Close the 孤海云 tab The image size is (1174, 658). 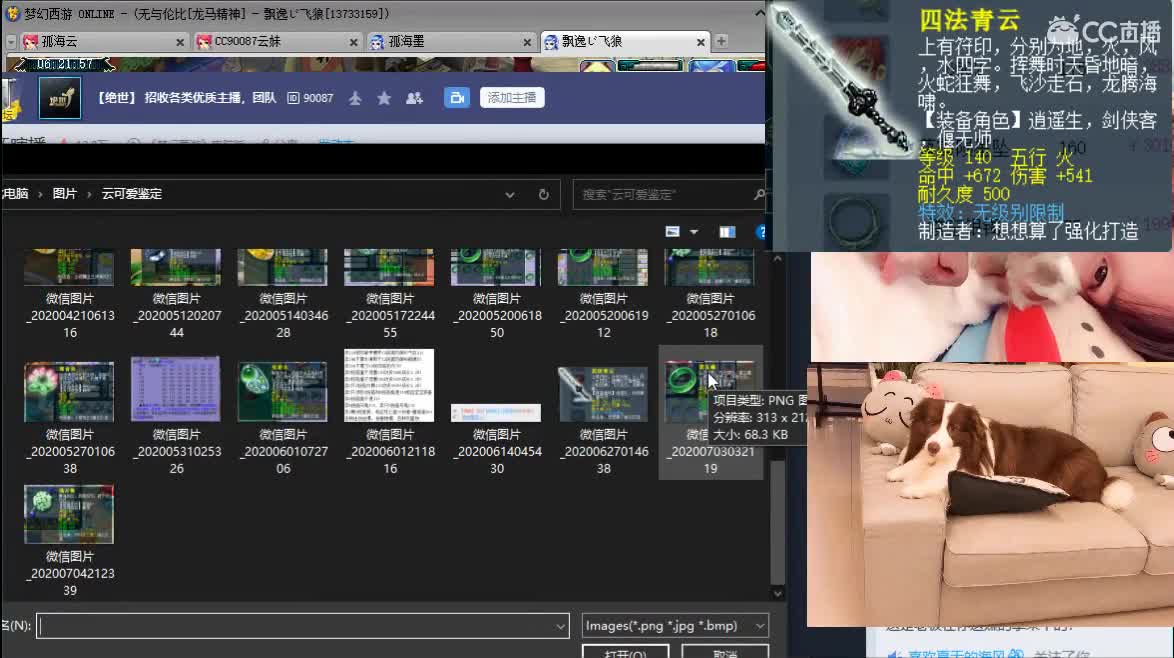180,43
